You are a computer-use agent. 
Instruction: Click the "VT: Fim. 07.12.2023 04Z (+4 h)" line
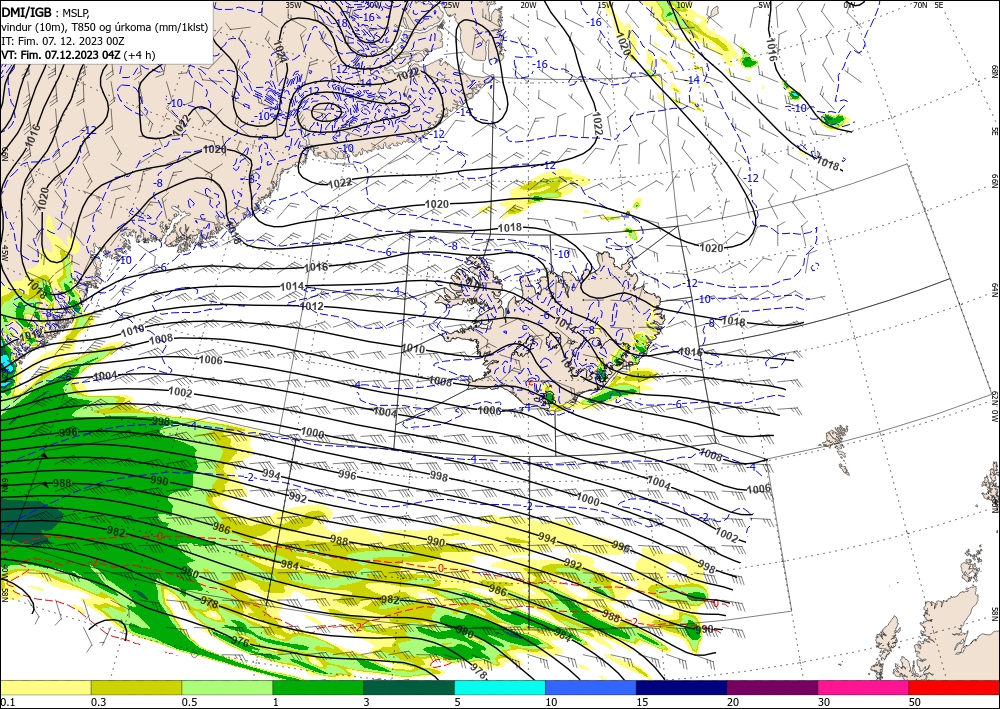click(x=78, y=55)
